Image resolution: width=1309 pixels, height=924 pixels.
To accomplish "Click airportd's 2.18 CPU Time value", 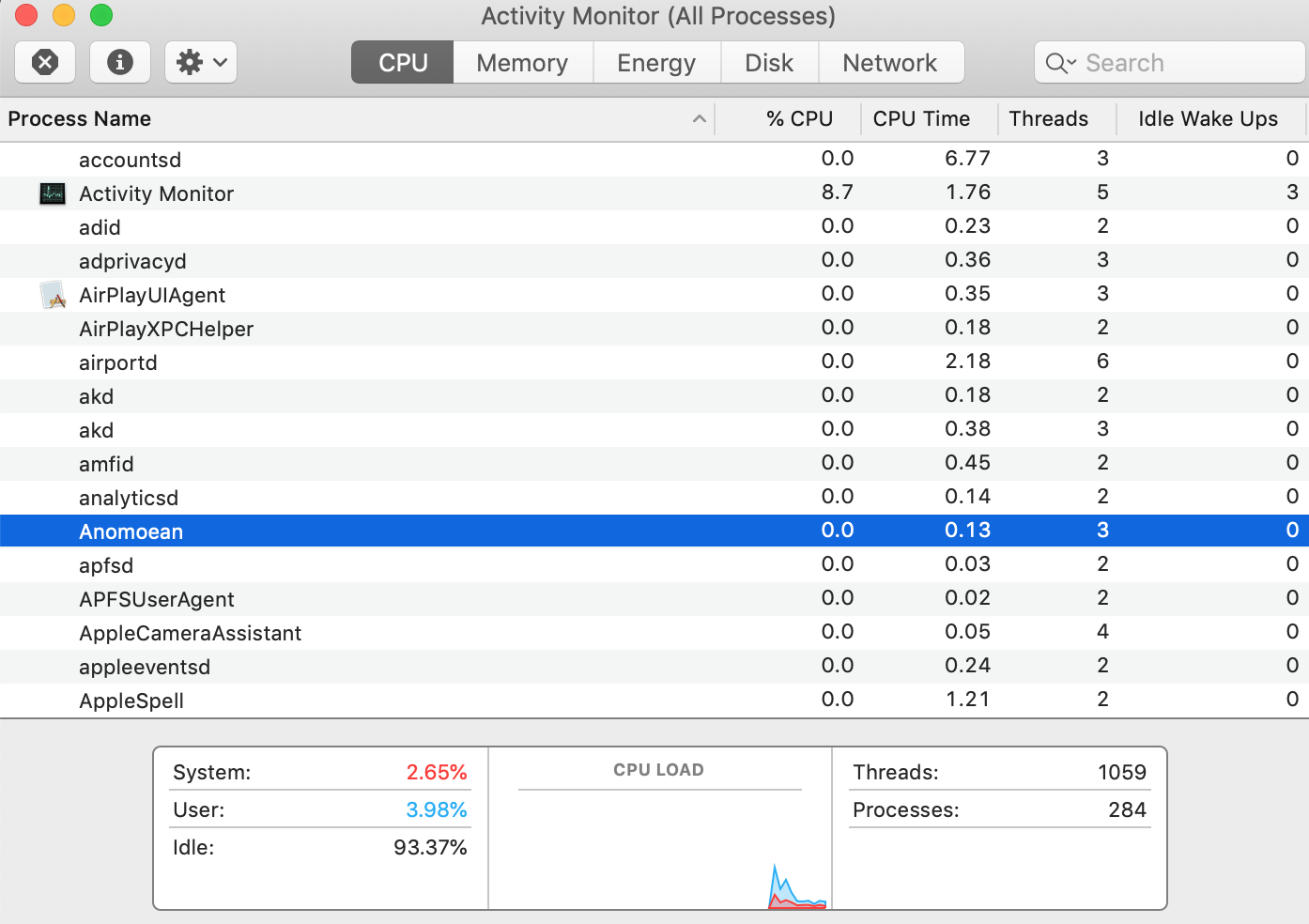I will pos(967,362).
